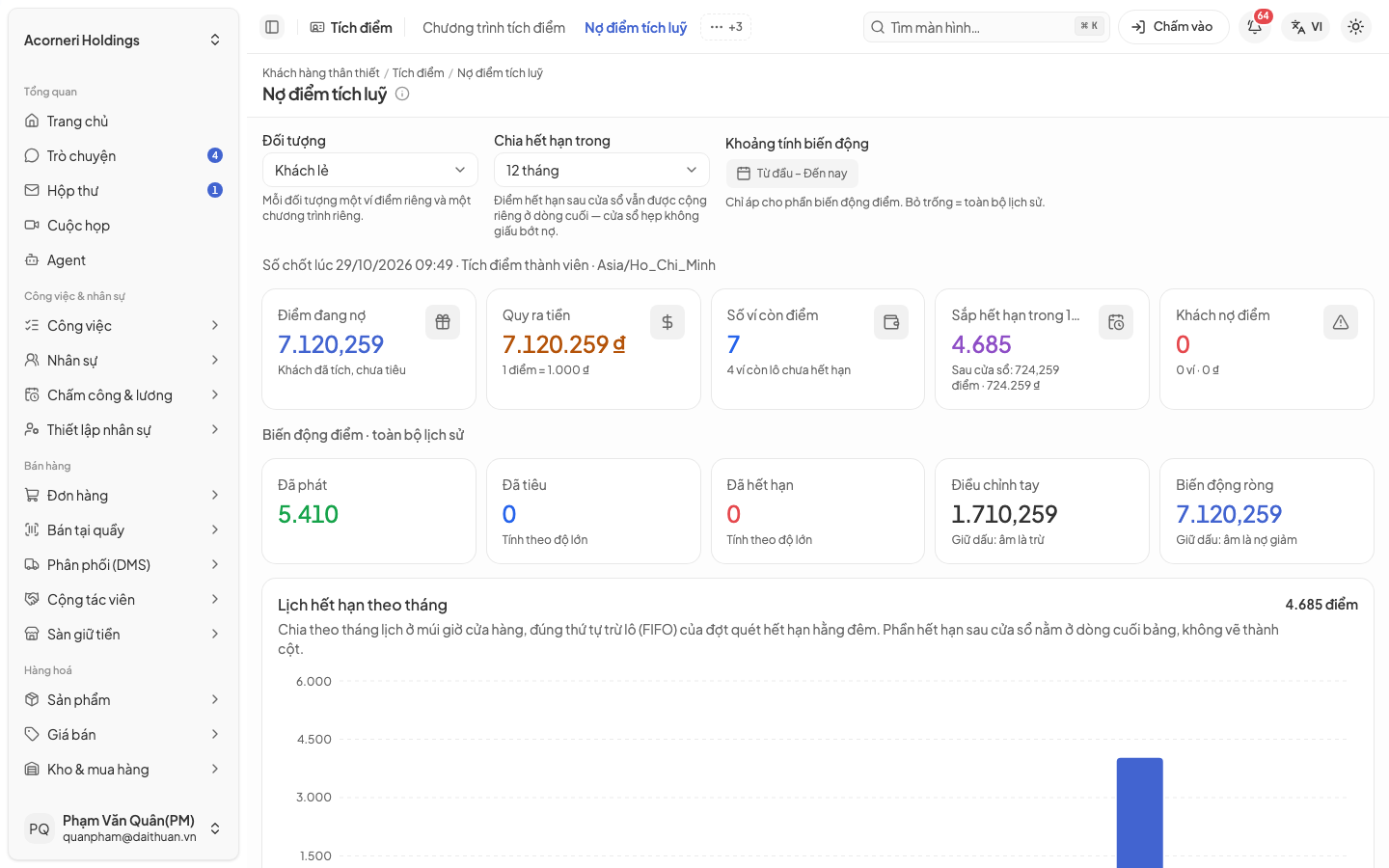Click the dollar icon on Quy ra tiền card

coord(667,322)
